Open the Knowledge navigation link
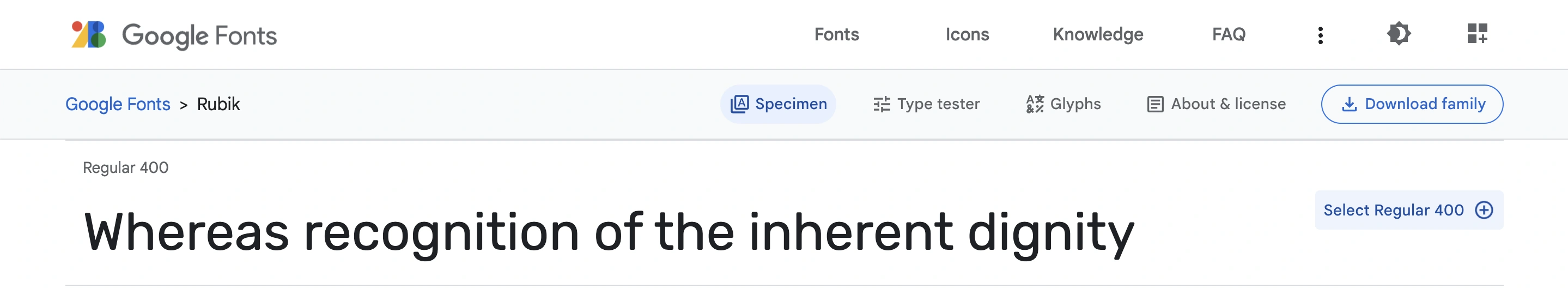 pos(1097,35)
